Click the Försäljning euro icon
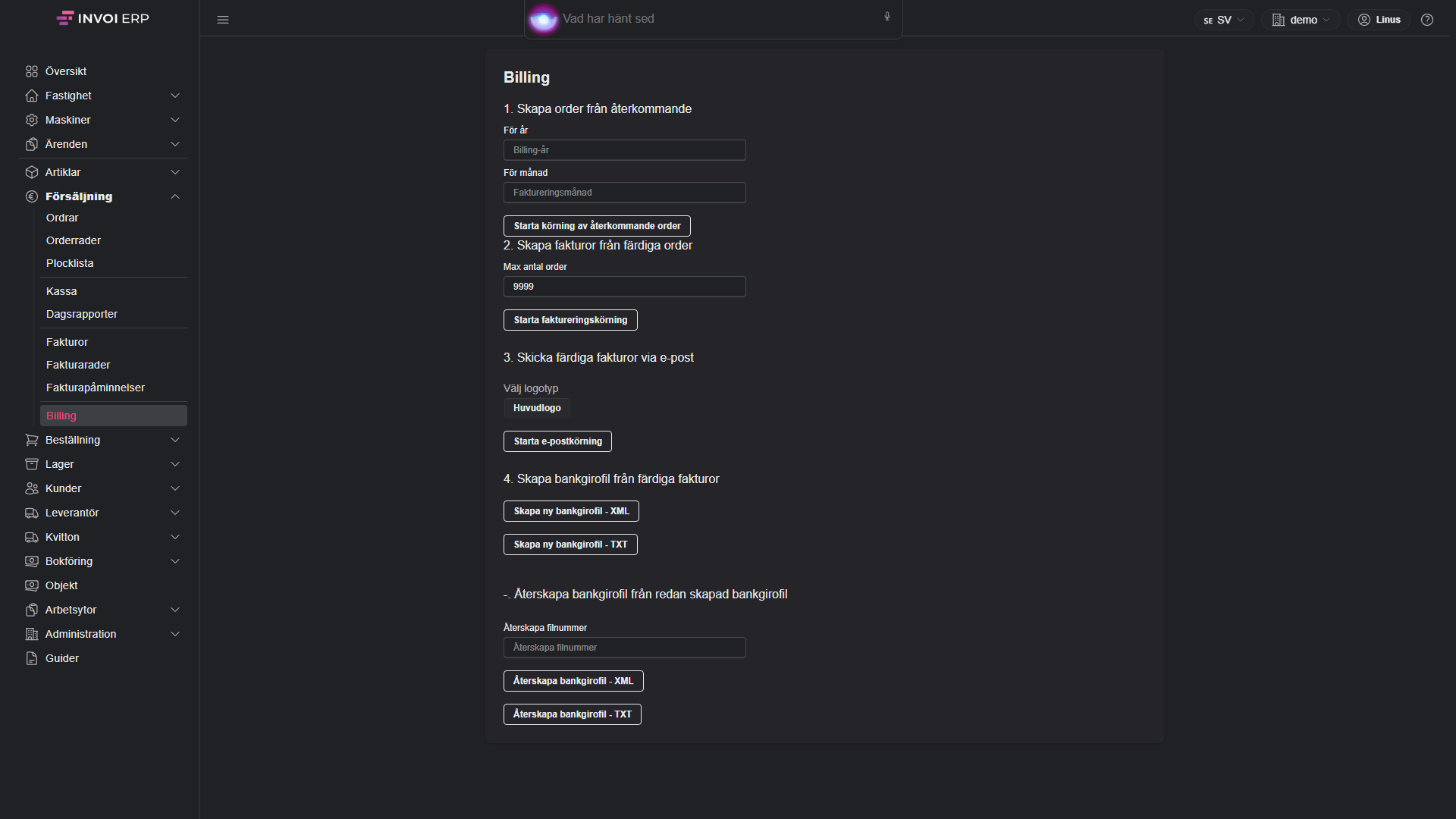Screen dimensions: 1456x819 (x=32, y=196)
